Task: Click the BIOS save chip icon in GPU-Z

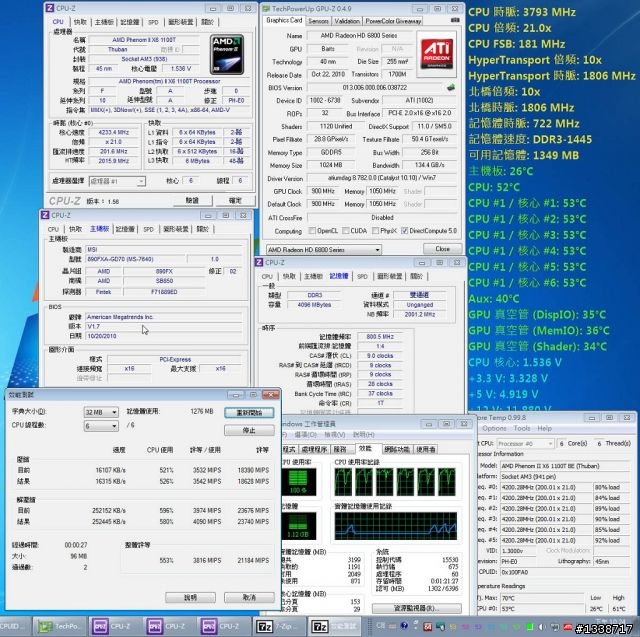Action: (451, 87)
